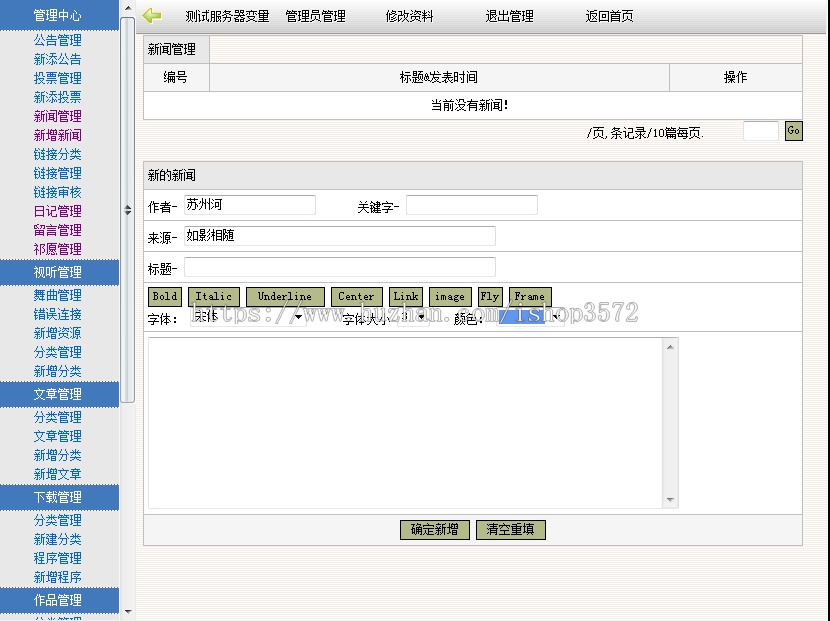
Task: Open 测试服务器变里 from the top menu
Action: pos(227,16)
